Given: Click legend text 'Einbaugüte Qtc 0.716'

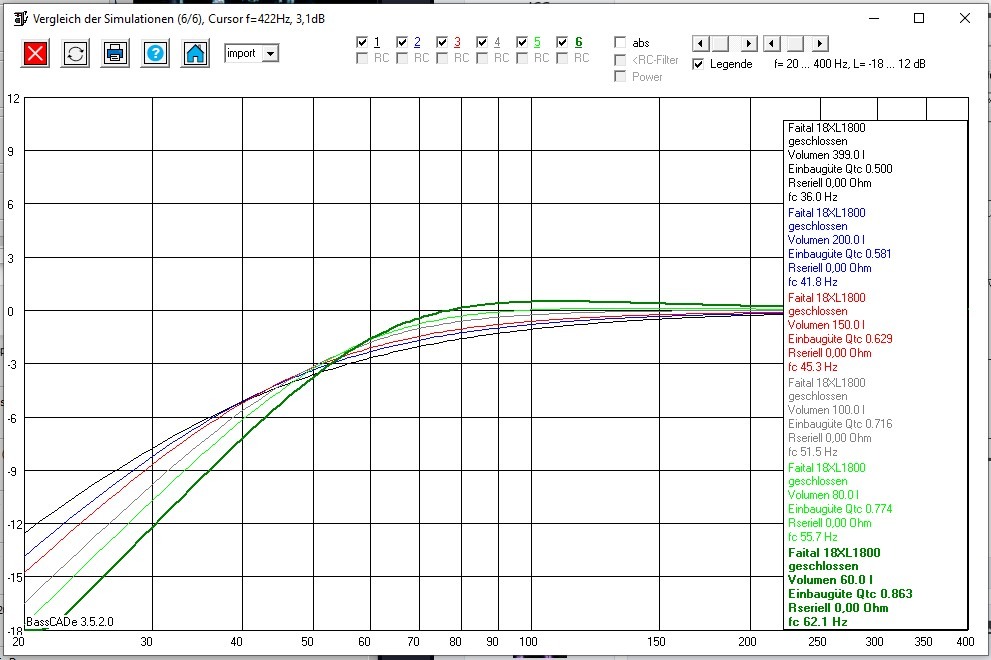Looking at the screenshot, I should [x=840, y=424].
